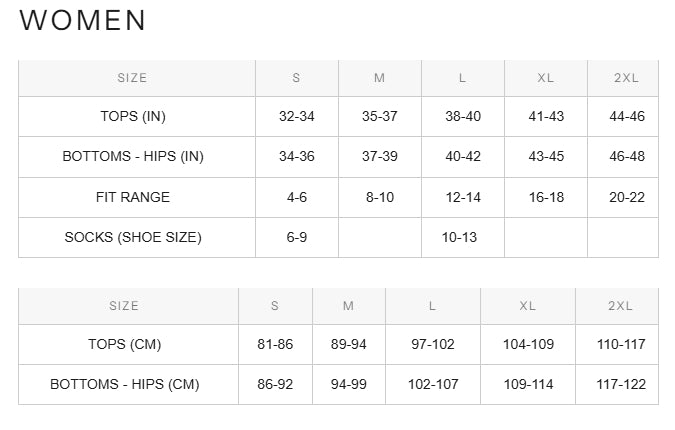Click the 43-45 hips inches value
675x430 pixels.
tap(546, 157)
